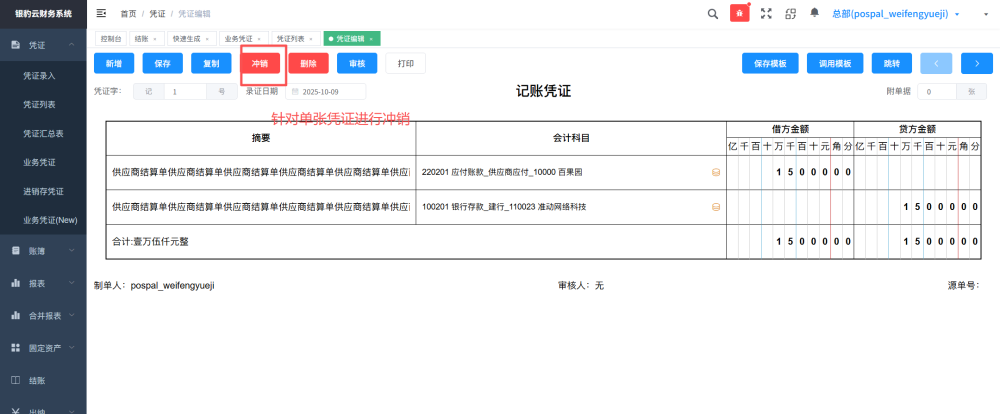The image size is (1000, 414).
Task: Click the second row 摘要 cell
Action: [261, 207]
